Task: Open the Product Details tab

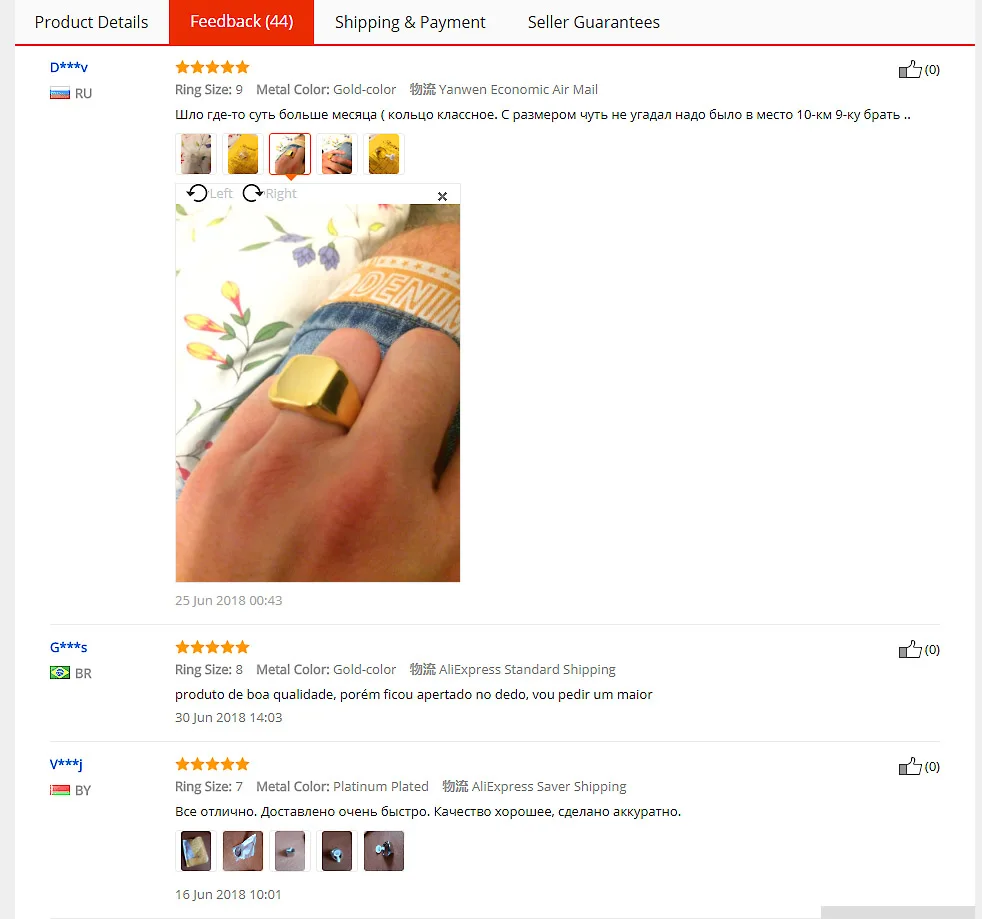Action: (91, 23)
